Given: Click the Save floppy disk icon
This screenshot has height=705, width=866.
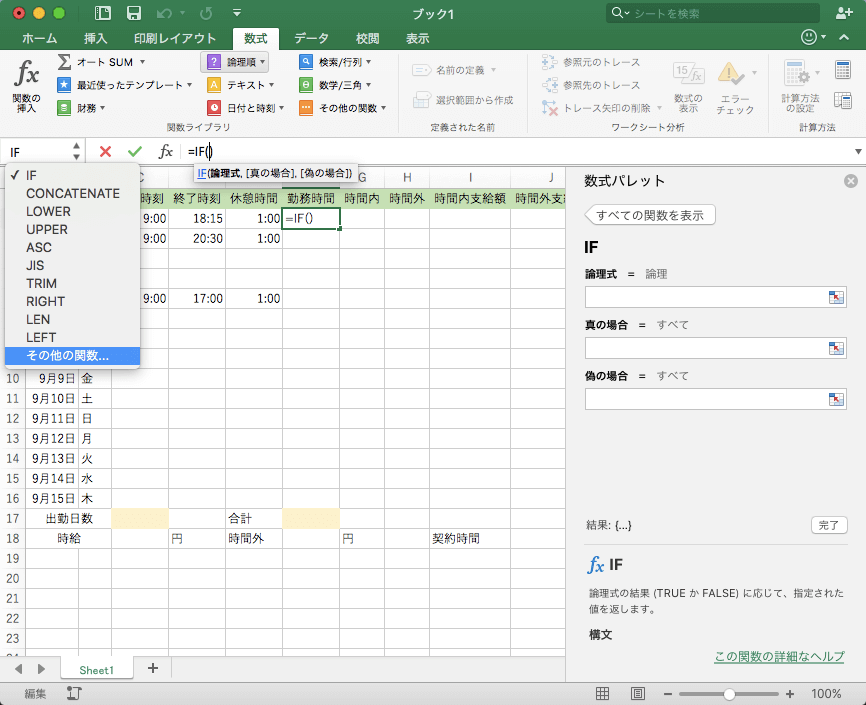Looking at the screenshot, I should (134, 13).
